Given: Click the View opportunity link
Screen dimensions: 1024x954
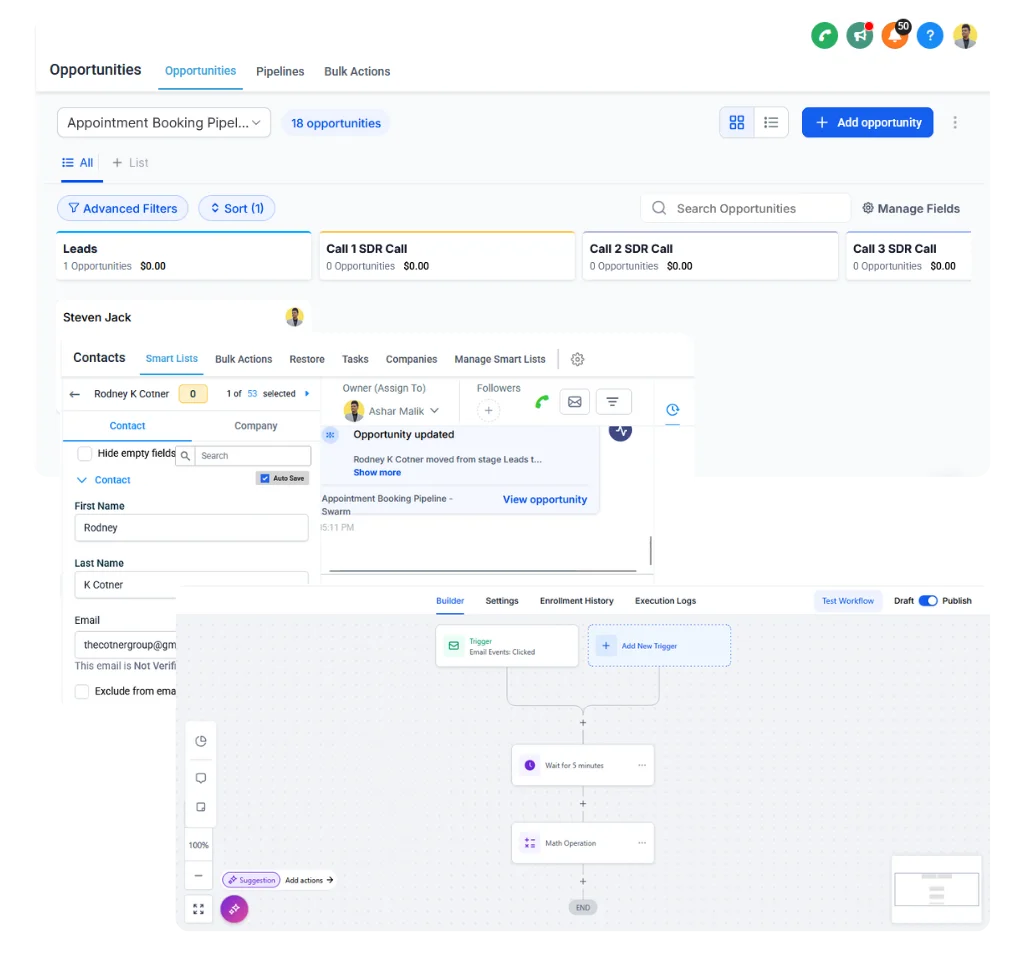Looking at the screenshot, I should [544, 499].
